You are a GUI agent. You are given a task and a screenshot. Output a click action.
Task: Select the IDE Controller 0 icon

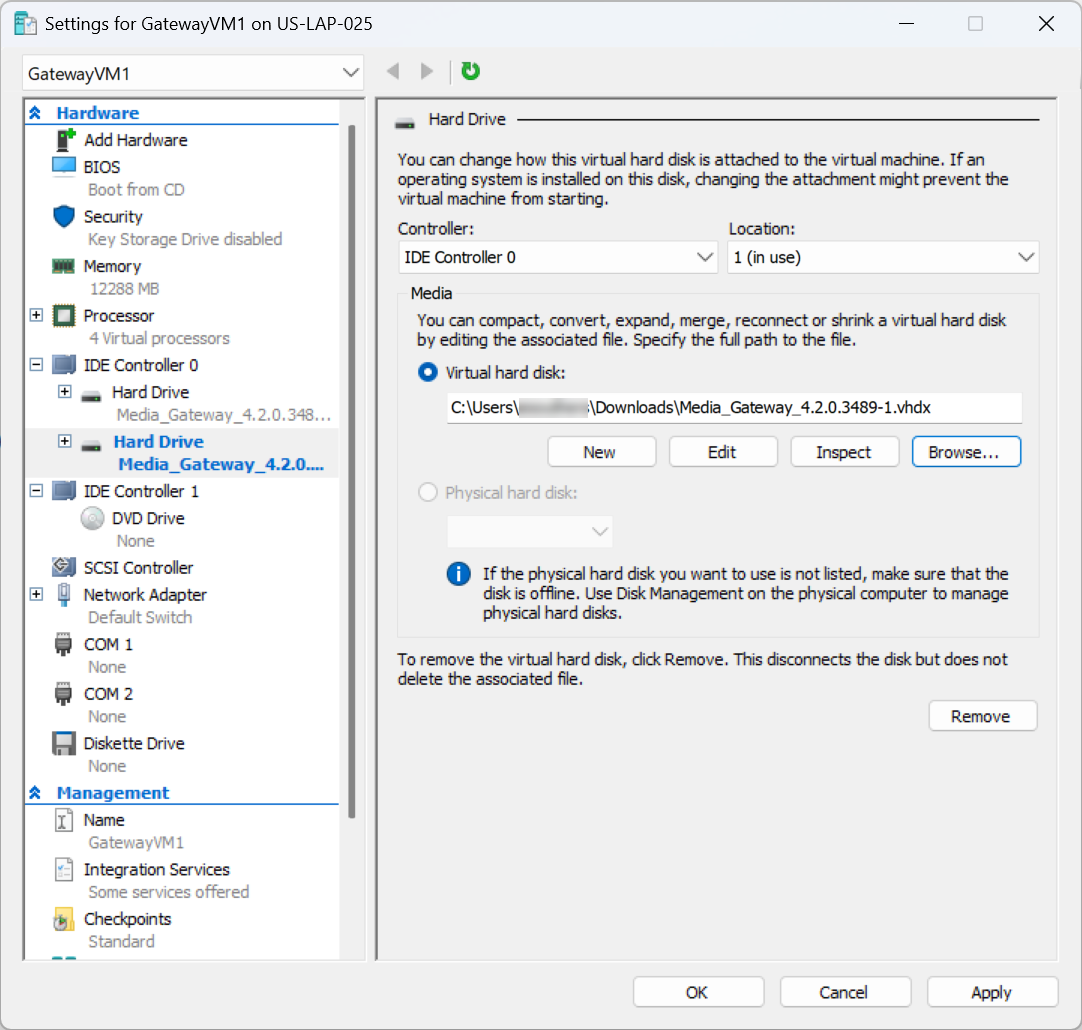[64, 364]
